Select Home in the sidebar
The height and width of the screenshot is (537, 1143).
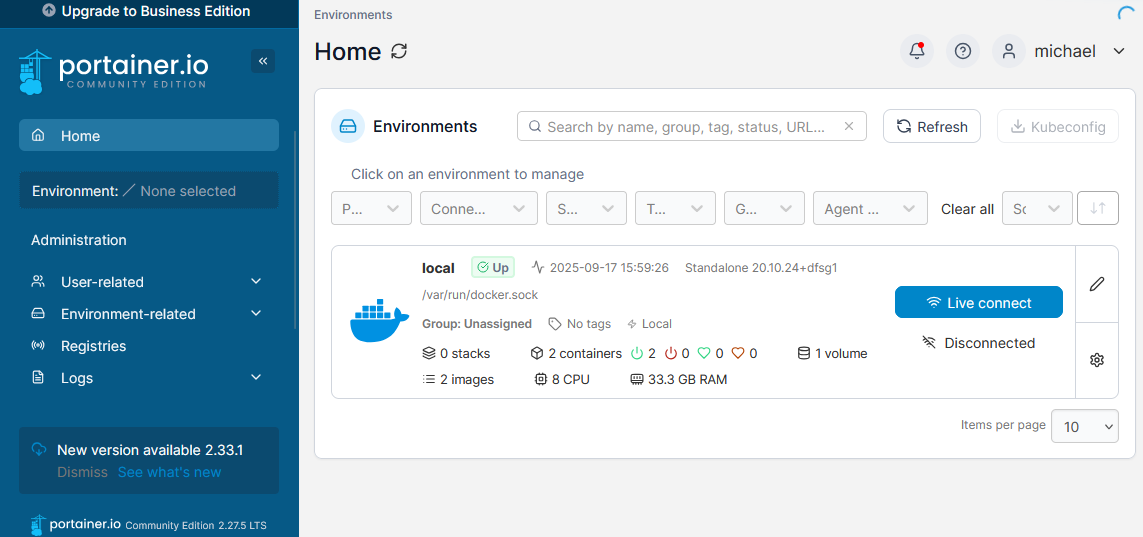point(148,136)
